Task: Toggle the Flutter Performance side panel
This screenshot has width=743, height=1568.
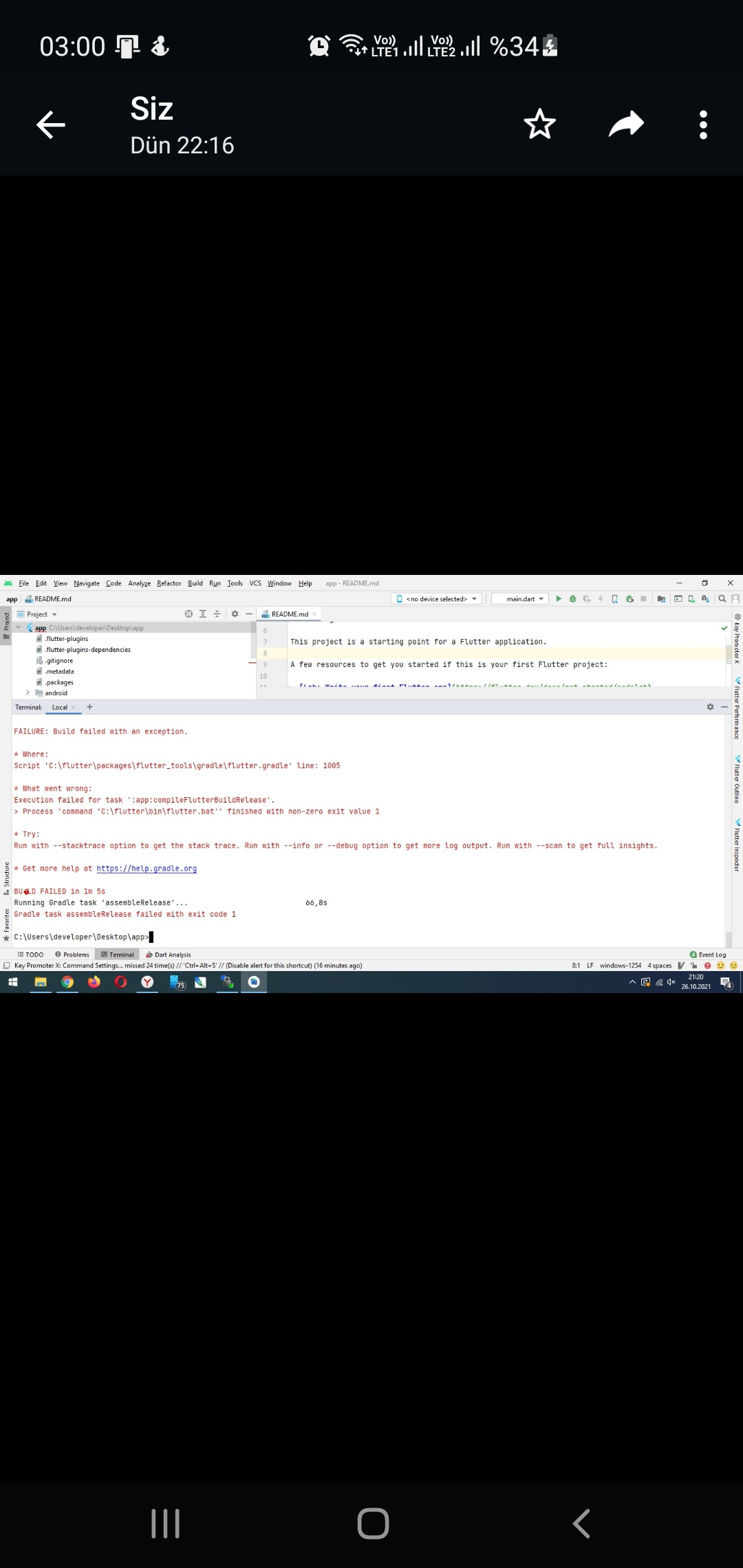Action: tap(737, 708)
